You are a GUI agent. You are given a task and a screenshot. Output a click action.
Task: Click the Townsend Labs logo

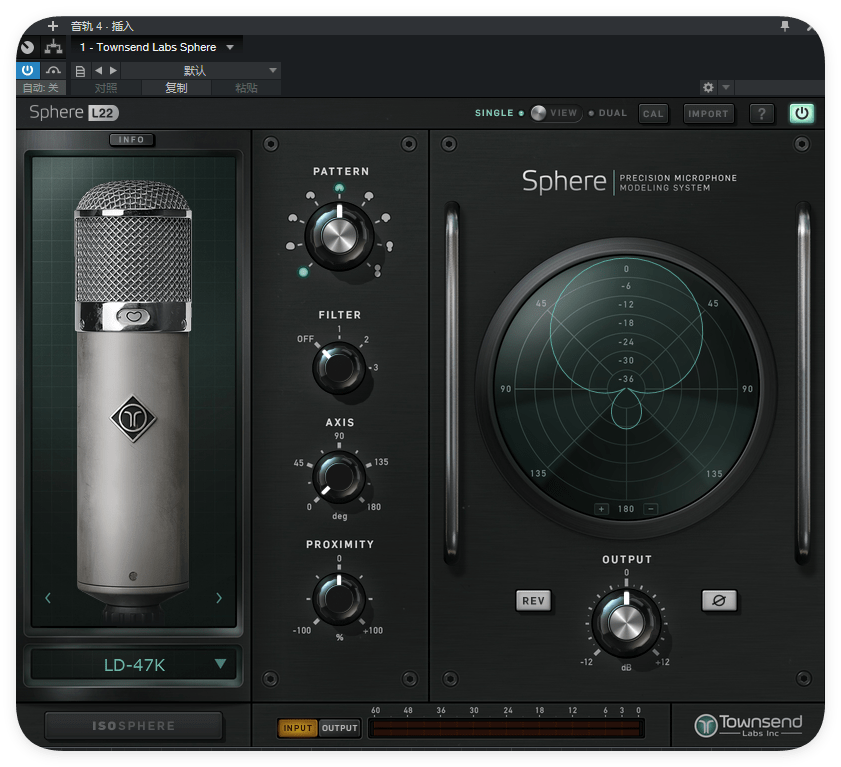tap(748, 725)
